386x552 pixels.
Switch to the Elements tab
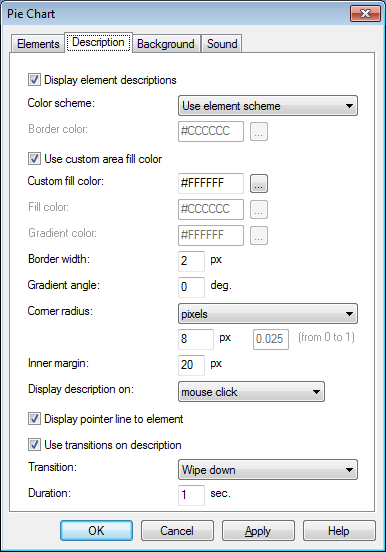click(38, 44)
